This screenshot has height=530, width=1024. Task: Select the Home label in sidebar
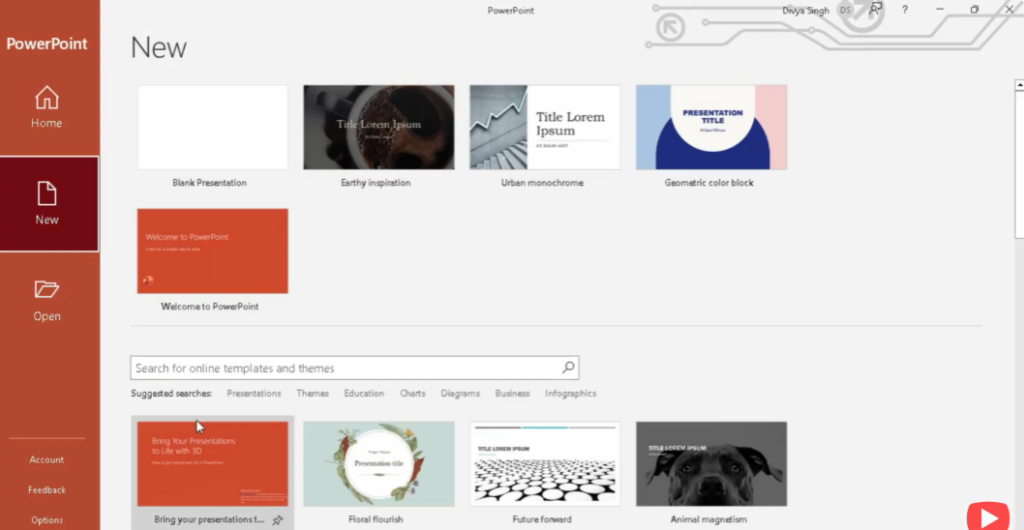coord(46,123)
